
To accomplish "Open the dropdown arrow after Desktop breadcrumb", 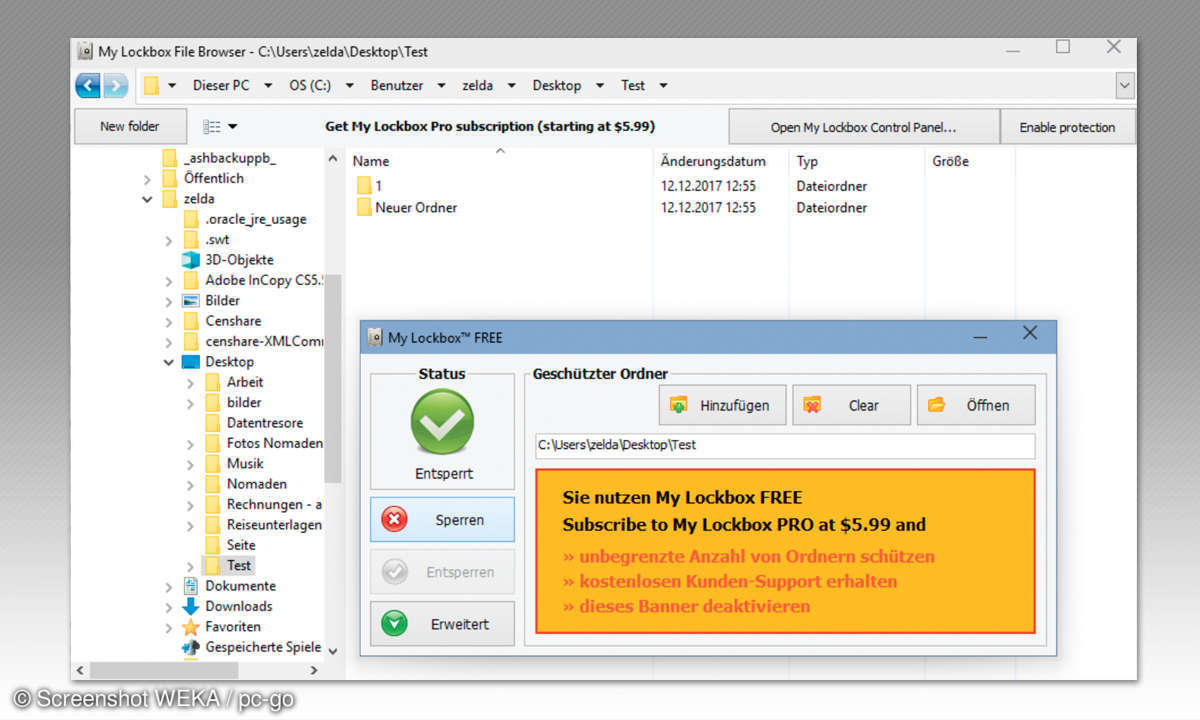I will 600,86.
